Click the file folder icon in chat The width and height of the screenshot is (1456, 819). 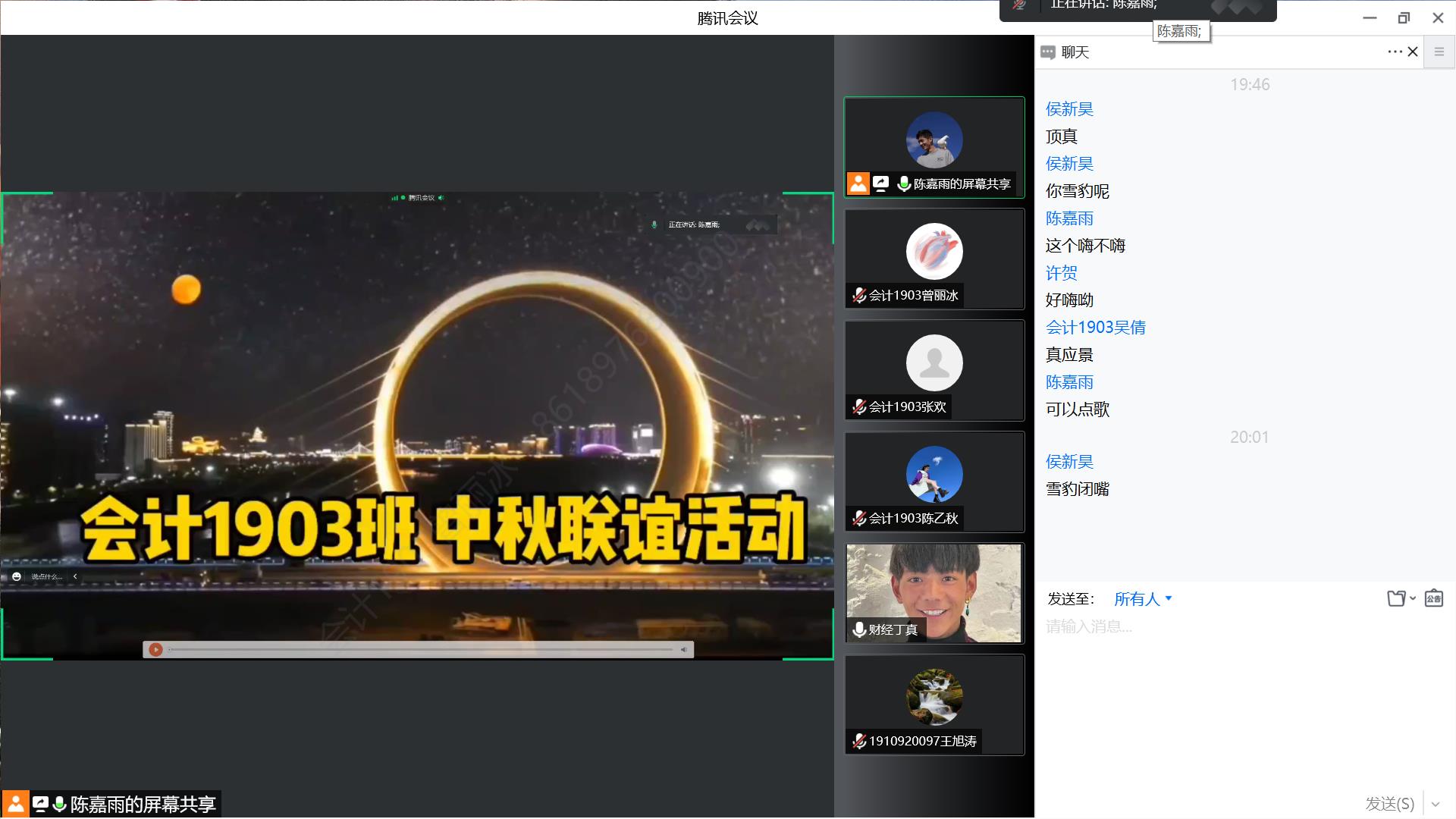(1396, 598)
